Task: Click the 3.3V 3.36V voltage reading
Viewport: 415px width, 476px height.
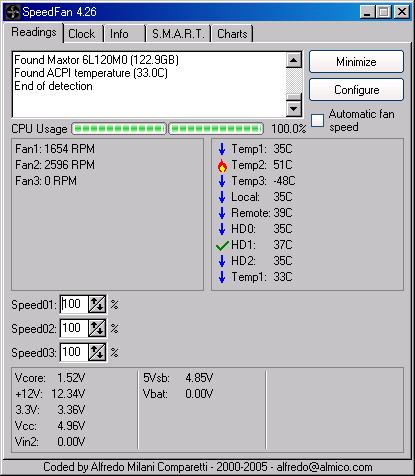Action: pyautogui.click(x=50, y=410)
